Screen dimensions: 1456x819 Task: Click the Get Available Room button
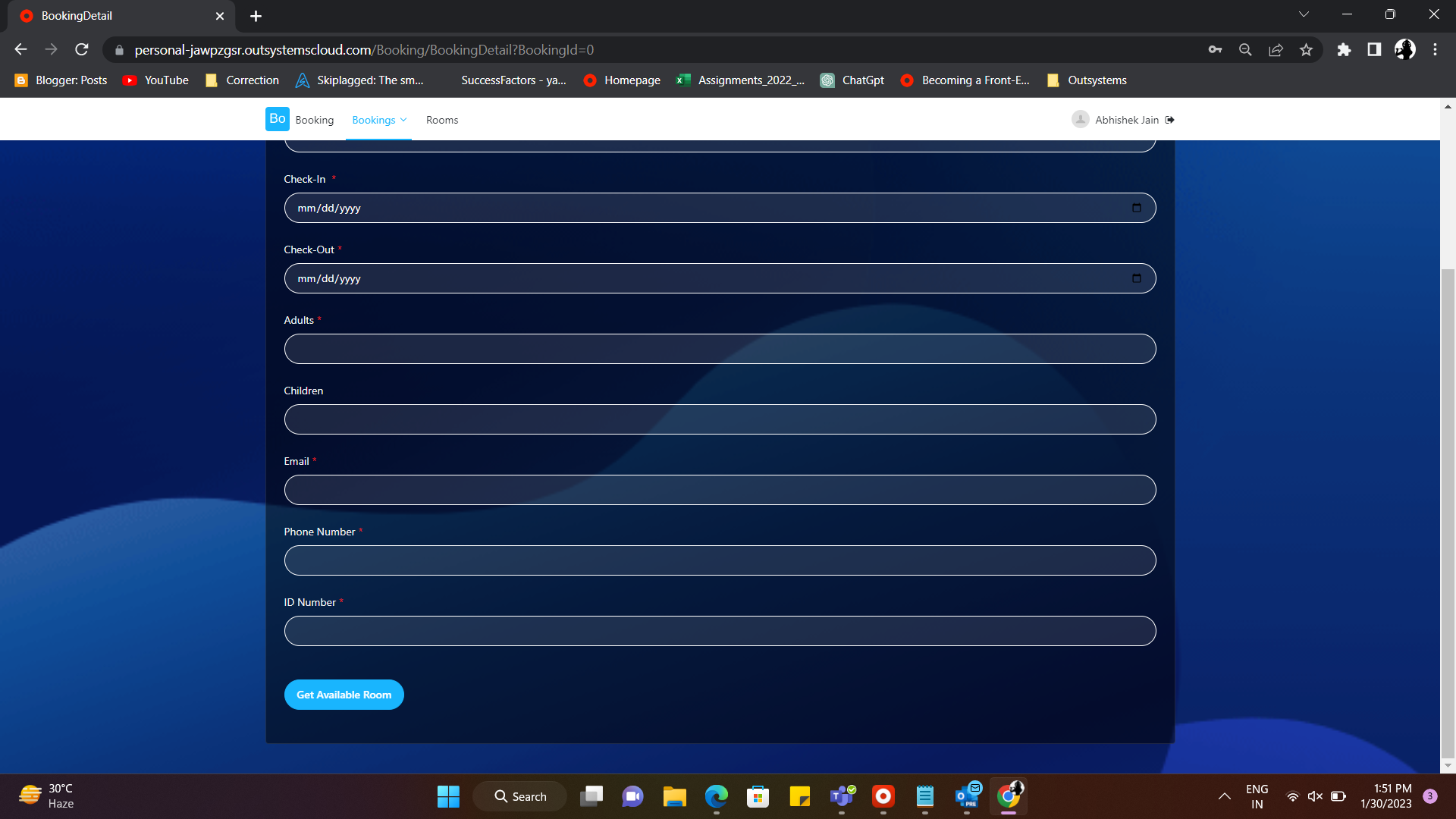tap(344, 695)
